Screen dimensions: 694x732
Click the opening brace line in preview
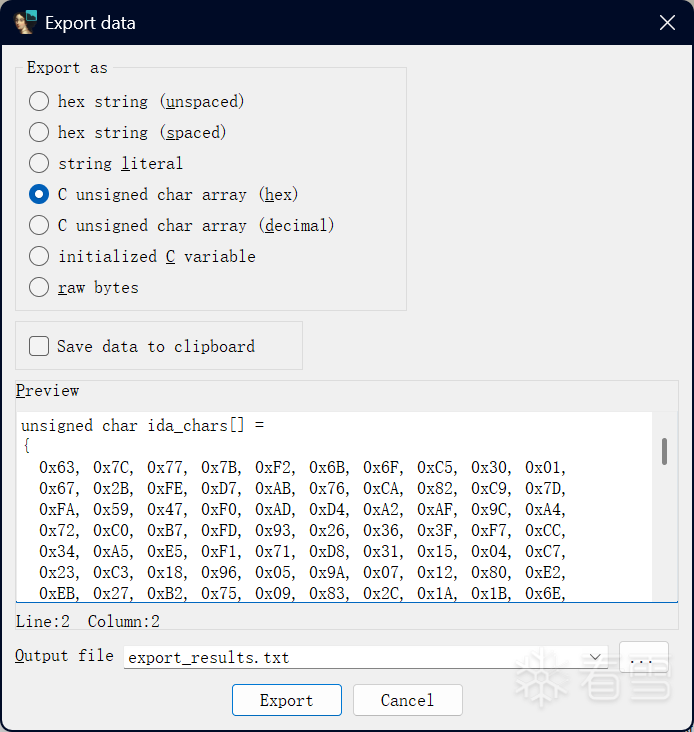pos(27,446)
